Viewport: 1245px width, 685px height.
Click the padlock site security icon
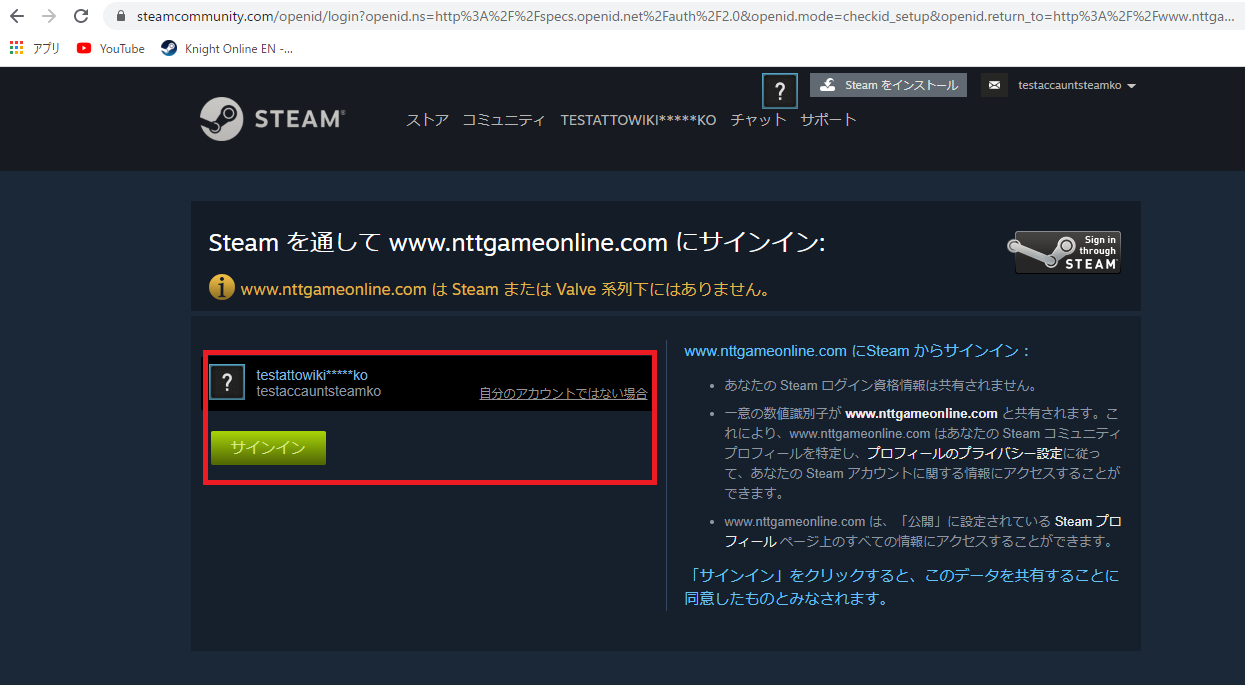tap(121, 16)
